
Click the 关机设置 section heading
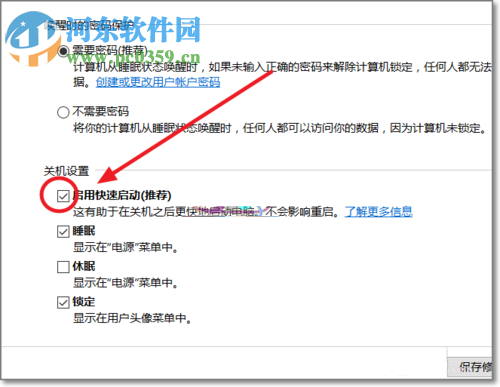pyautogui.click(x=66, y=171)
